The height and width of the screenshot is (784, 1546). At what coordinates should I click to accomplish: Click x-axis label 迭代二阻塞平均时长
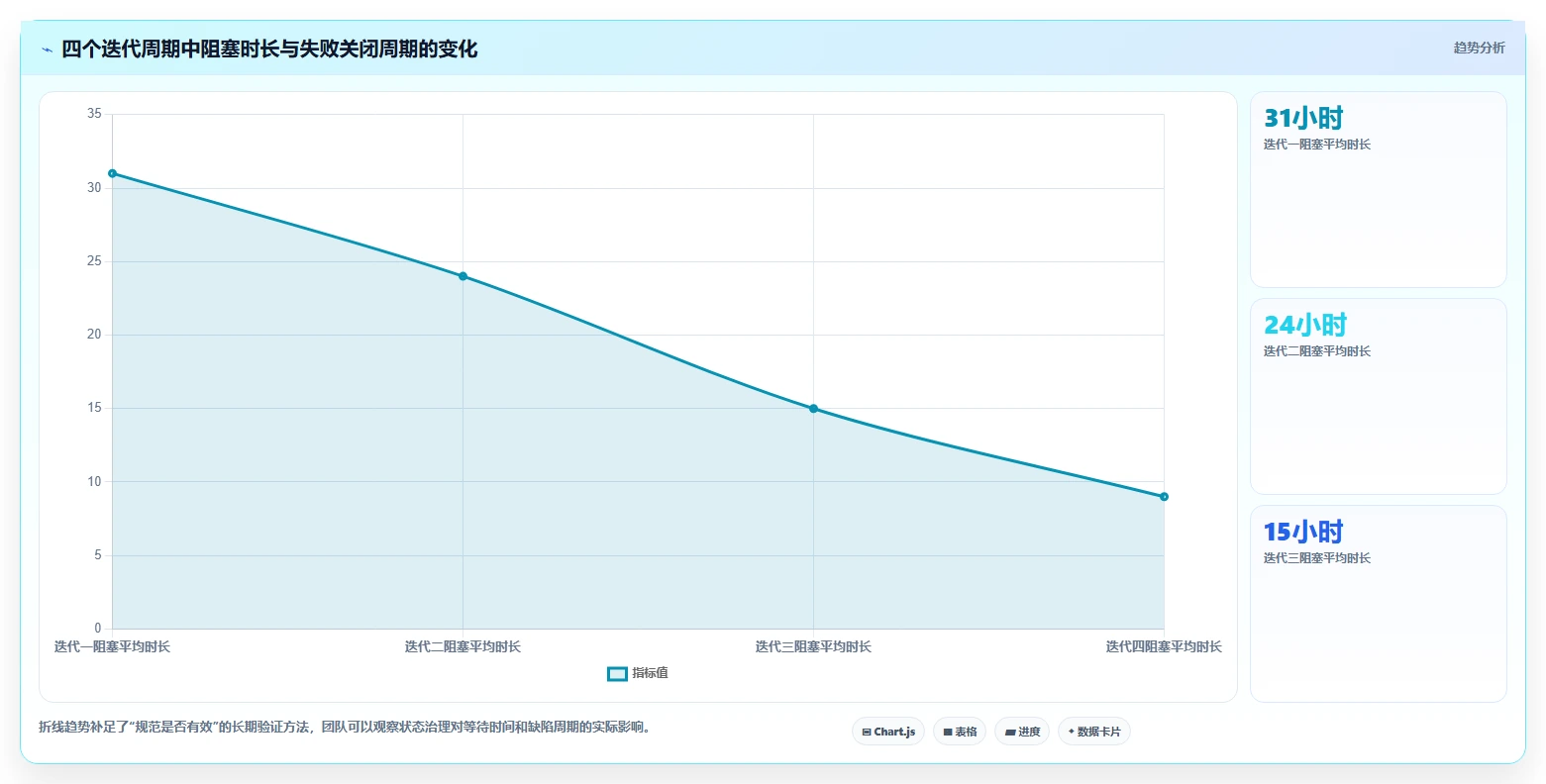click(463, 647)
